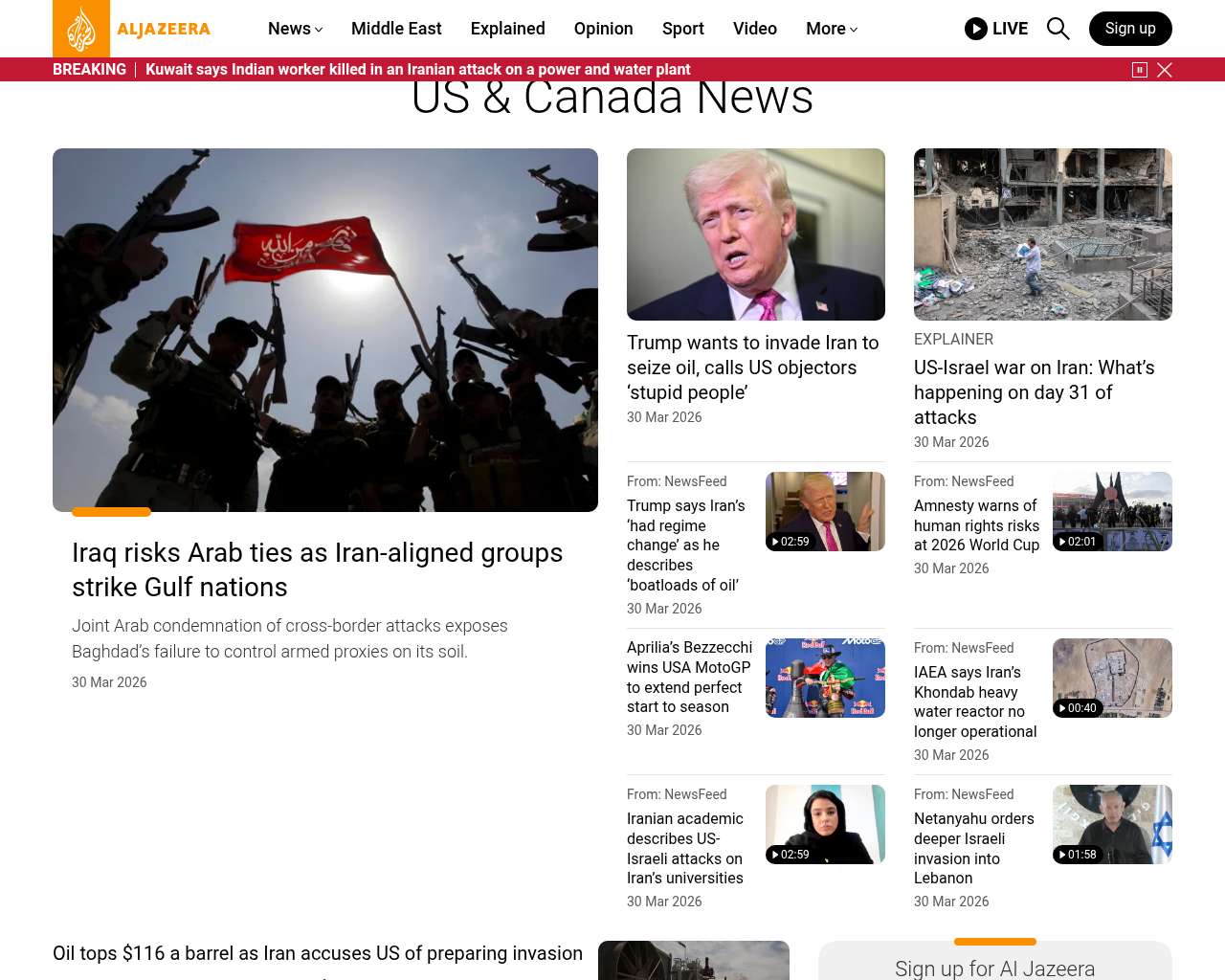Viewport: 1225px width, 980px height.
Task: Open the MotoGP podium thumbnail
Action: point(825,678)
